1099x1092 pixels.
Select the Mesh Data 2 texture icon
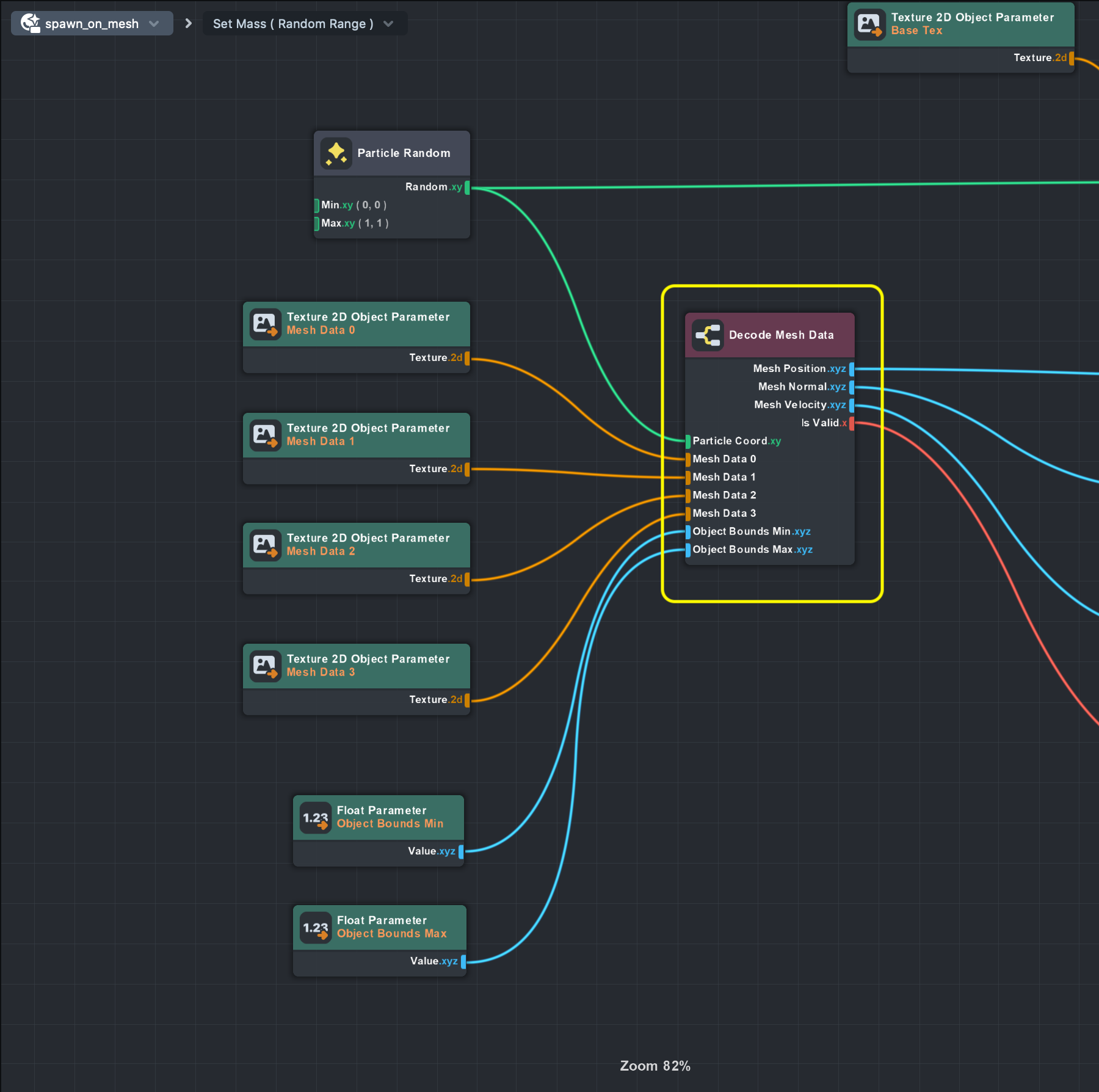pos(265,545)
